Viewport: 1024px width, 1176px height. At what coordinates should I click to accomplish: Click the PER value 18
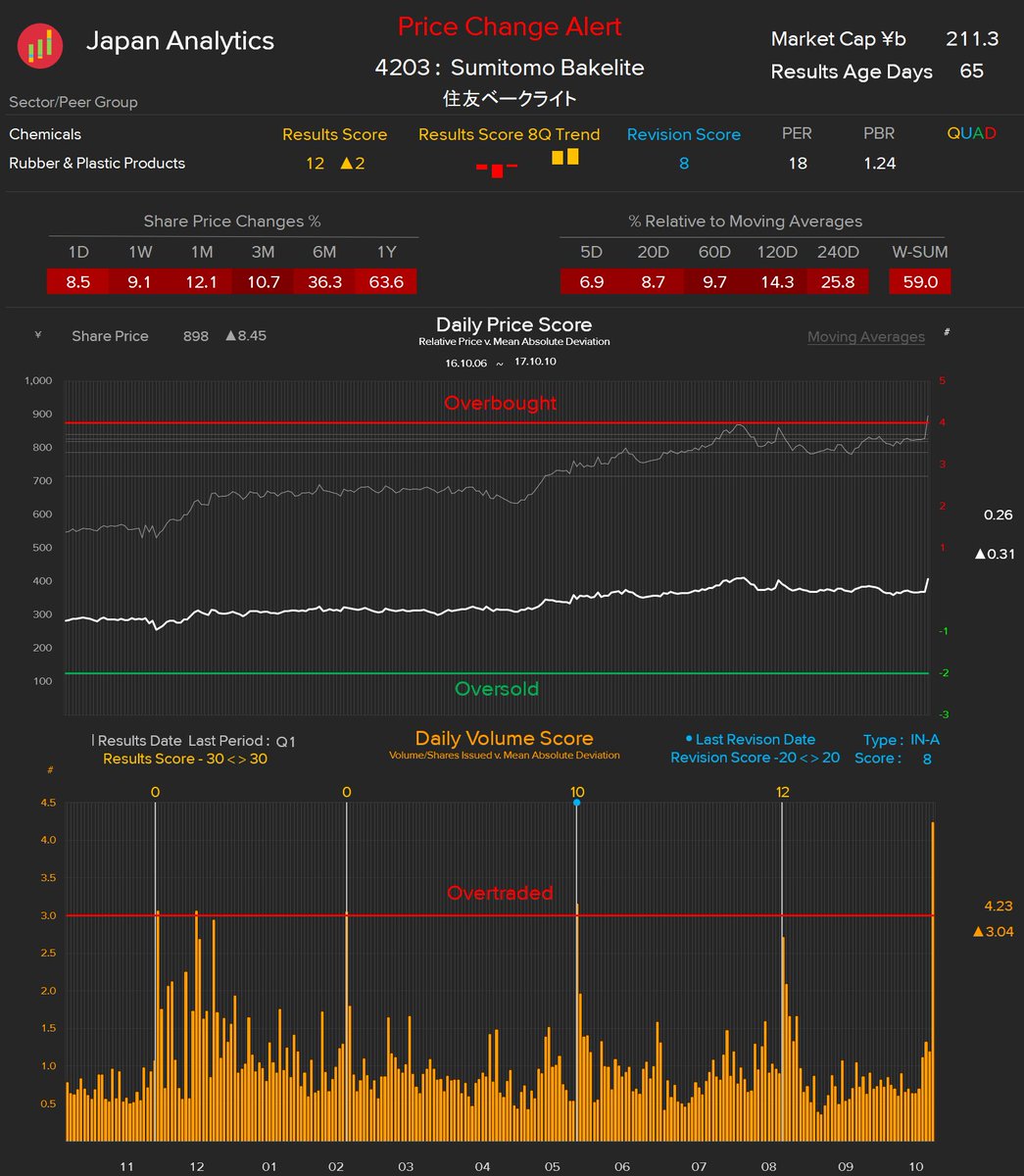click(798, 163)
